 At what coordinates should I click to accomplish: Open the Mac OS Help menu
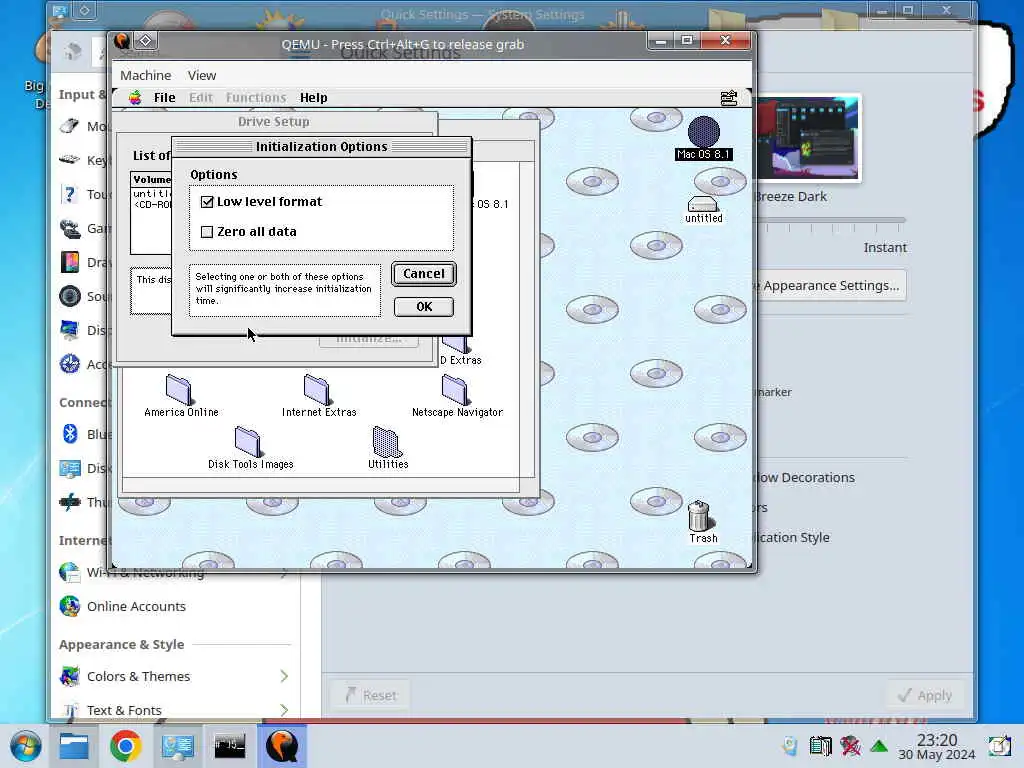[313, 98]
